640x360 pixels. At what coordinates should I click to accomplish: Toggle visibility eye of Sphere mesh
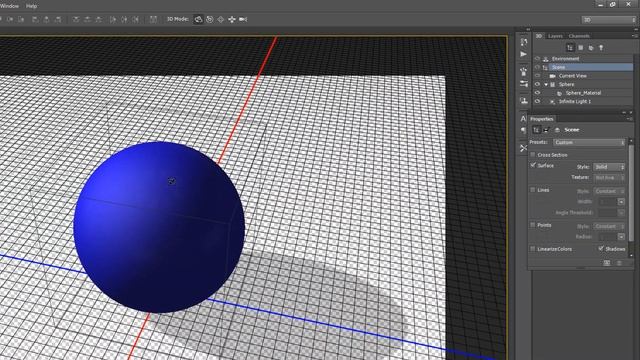(x=537, y=84)
